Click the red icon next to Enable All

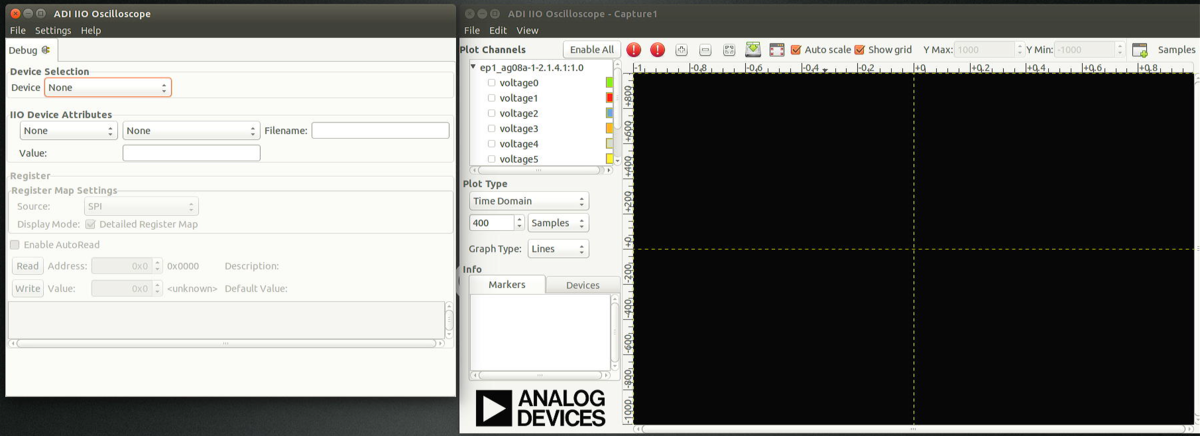(x=634, y=49)
